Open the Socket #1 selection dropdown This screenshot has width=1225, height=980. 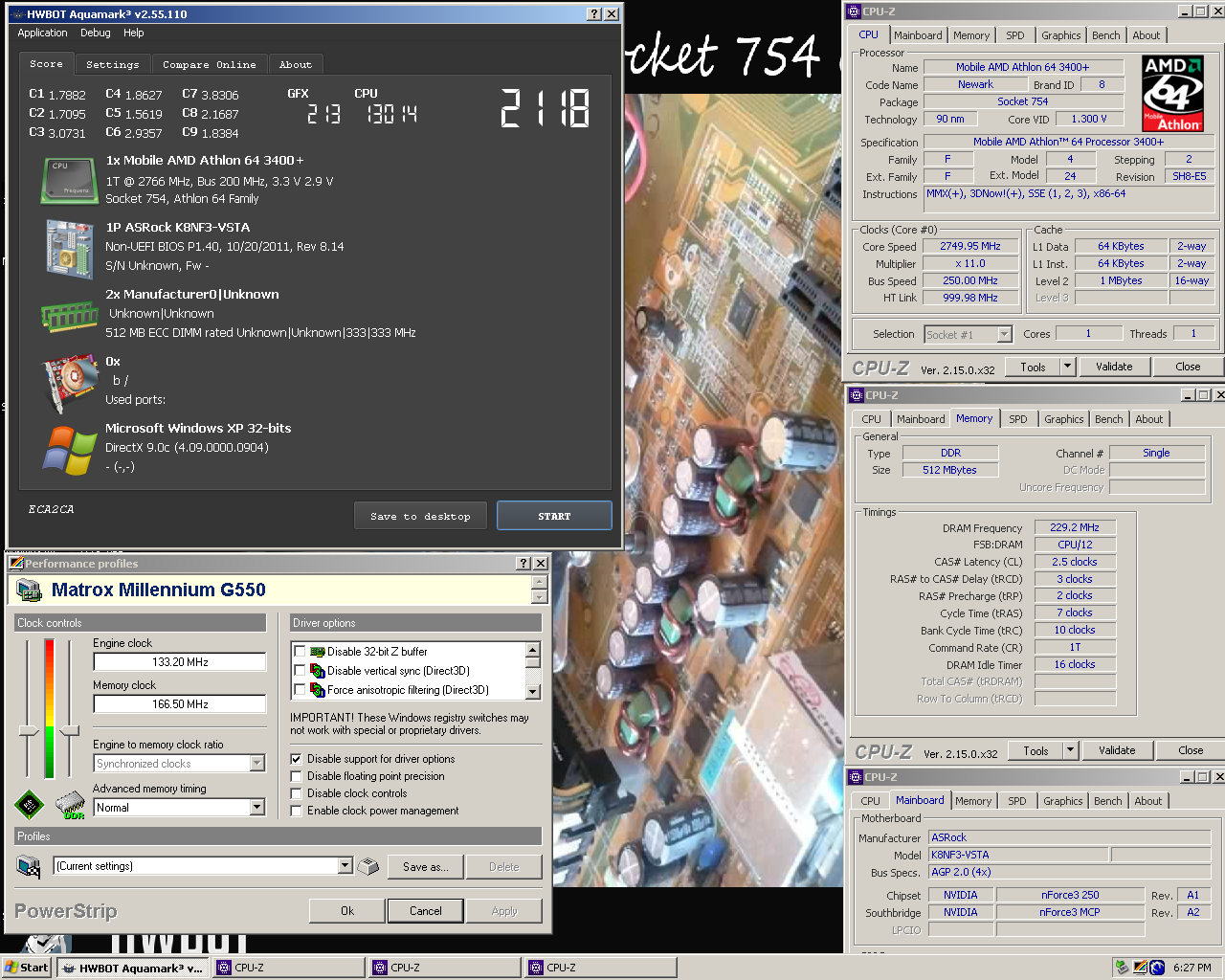tap(1004, 334)
